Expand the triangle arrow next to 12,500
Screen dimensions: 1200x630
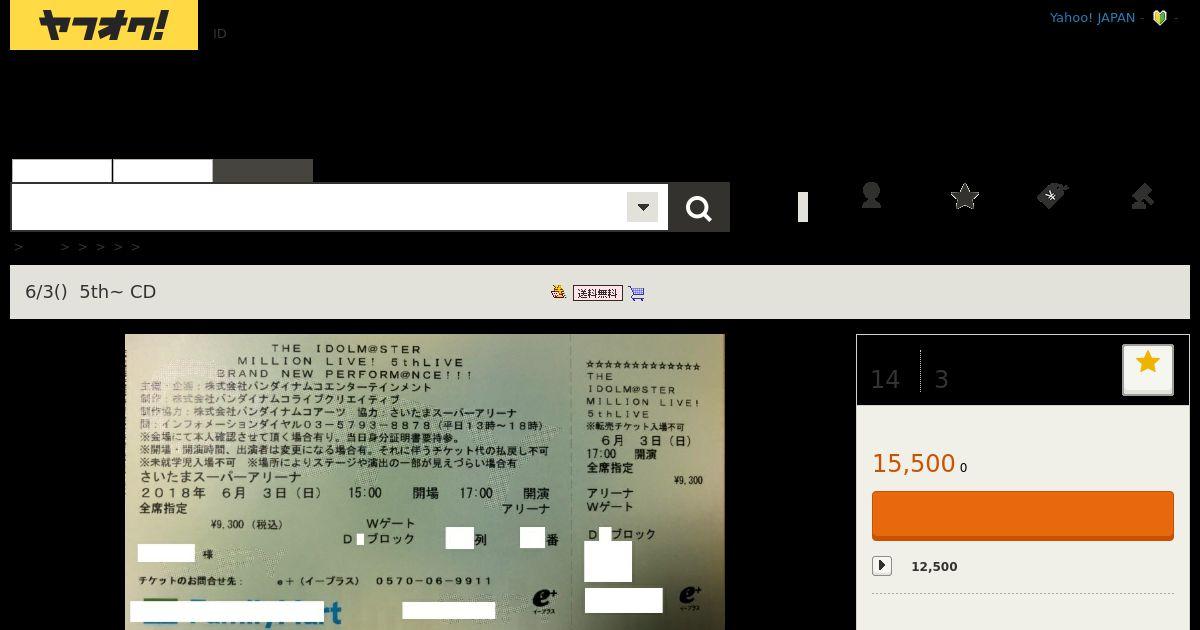click(x=882, y=566)
